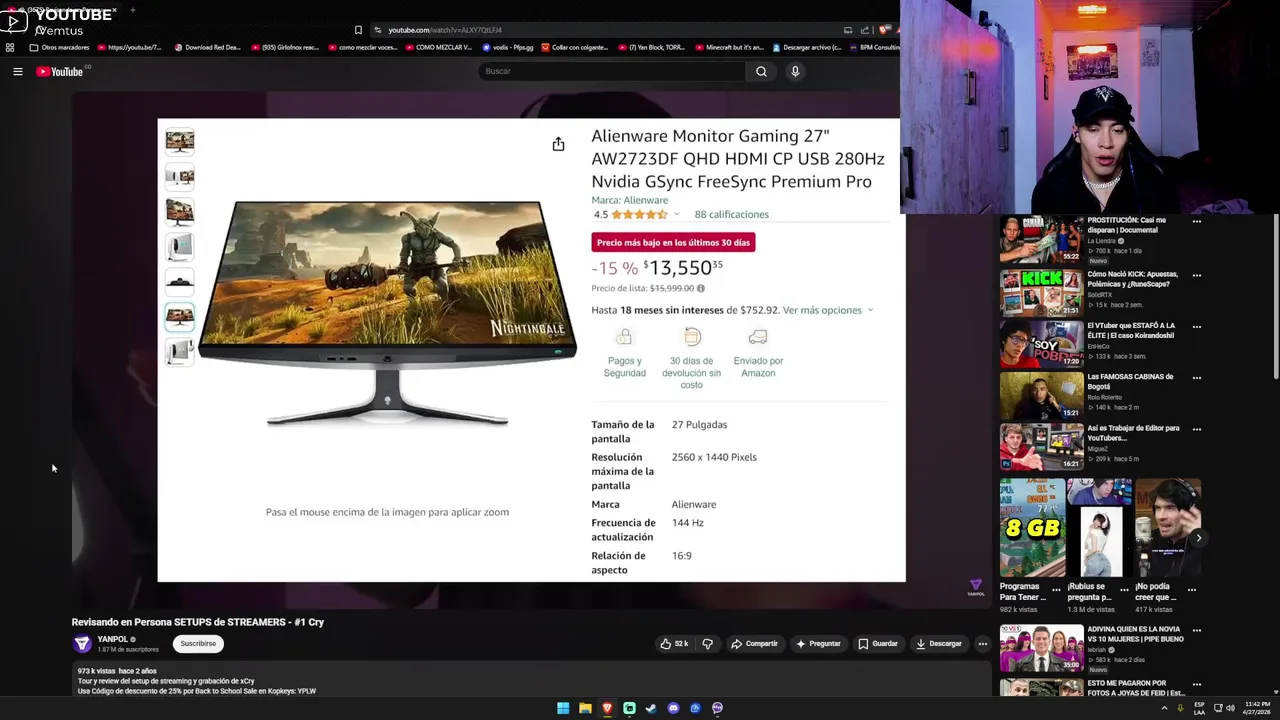Click 30 días de devolución sin costo

(691, 372)
